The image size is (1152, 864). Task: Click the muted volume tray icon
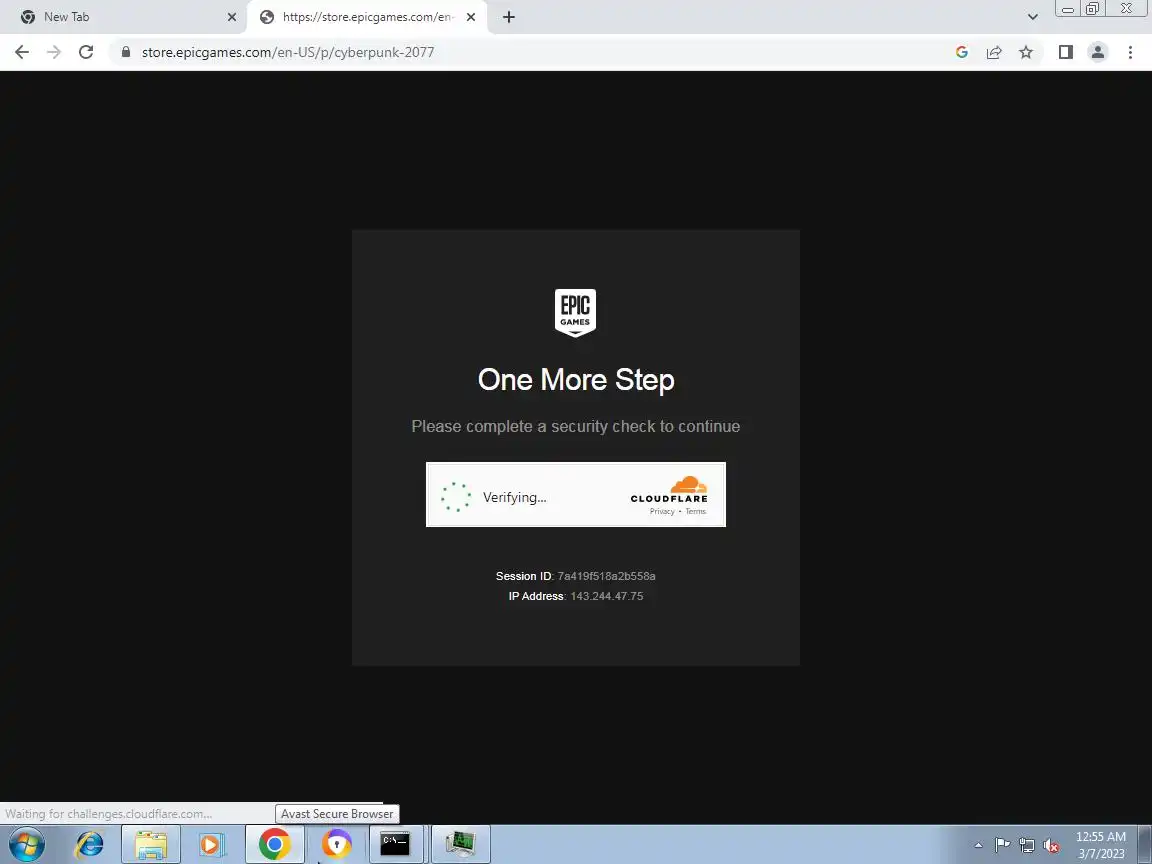tap(1051, 845)
